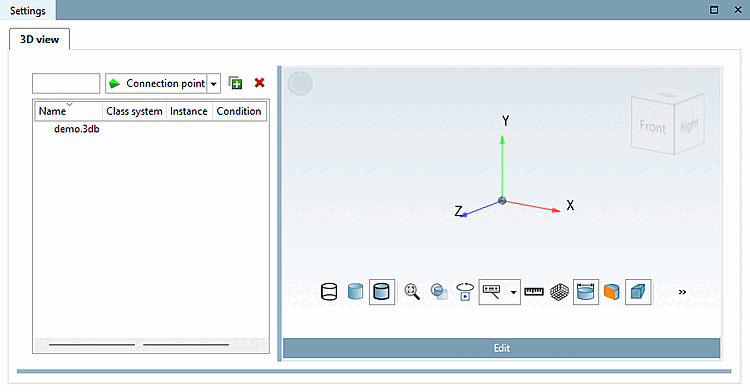Click the zoom to fit magnifier icon
This screenshot has width=750, height=392.
pos(412,292)
